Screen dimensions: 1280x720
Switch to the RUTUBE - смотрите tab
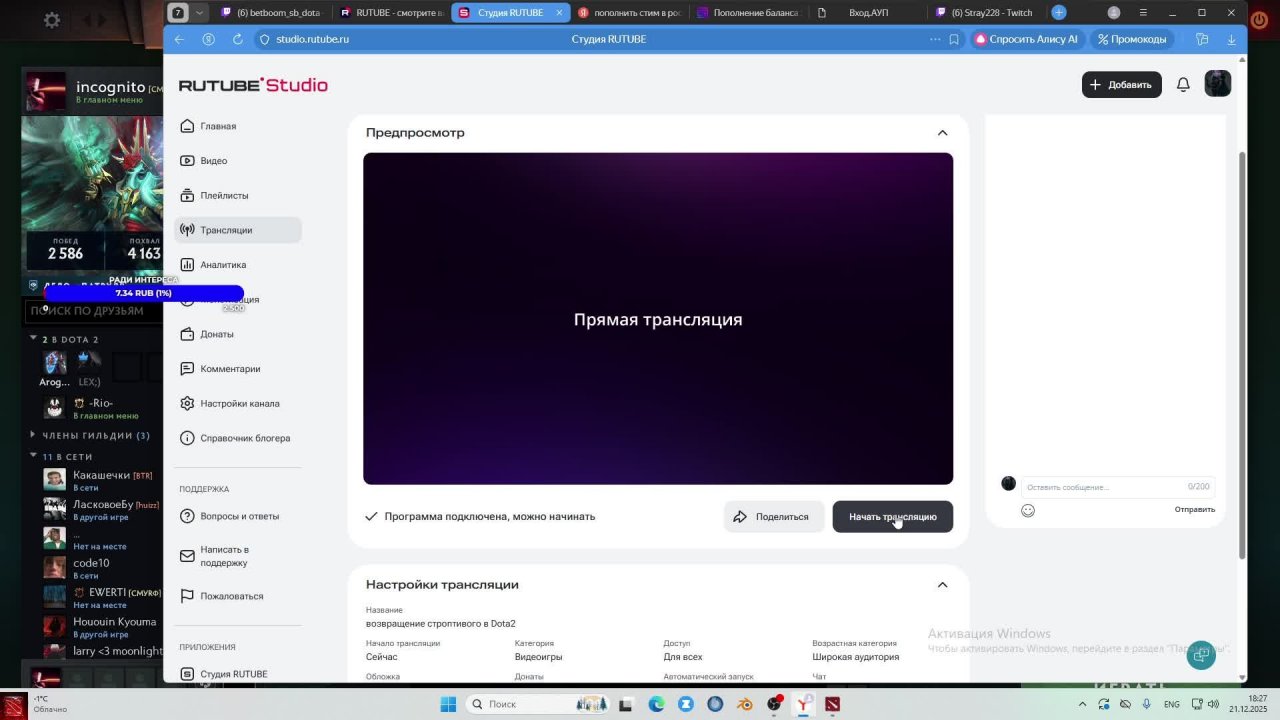(x=391, y=13)
